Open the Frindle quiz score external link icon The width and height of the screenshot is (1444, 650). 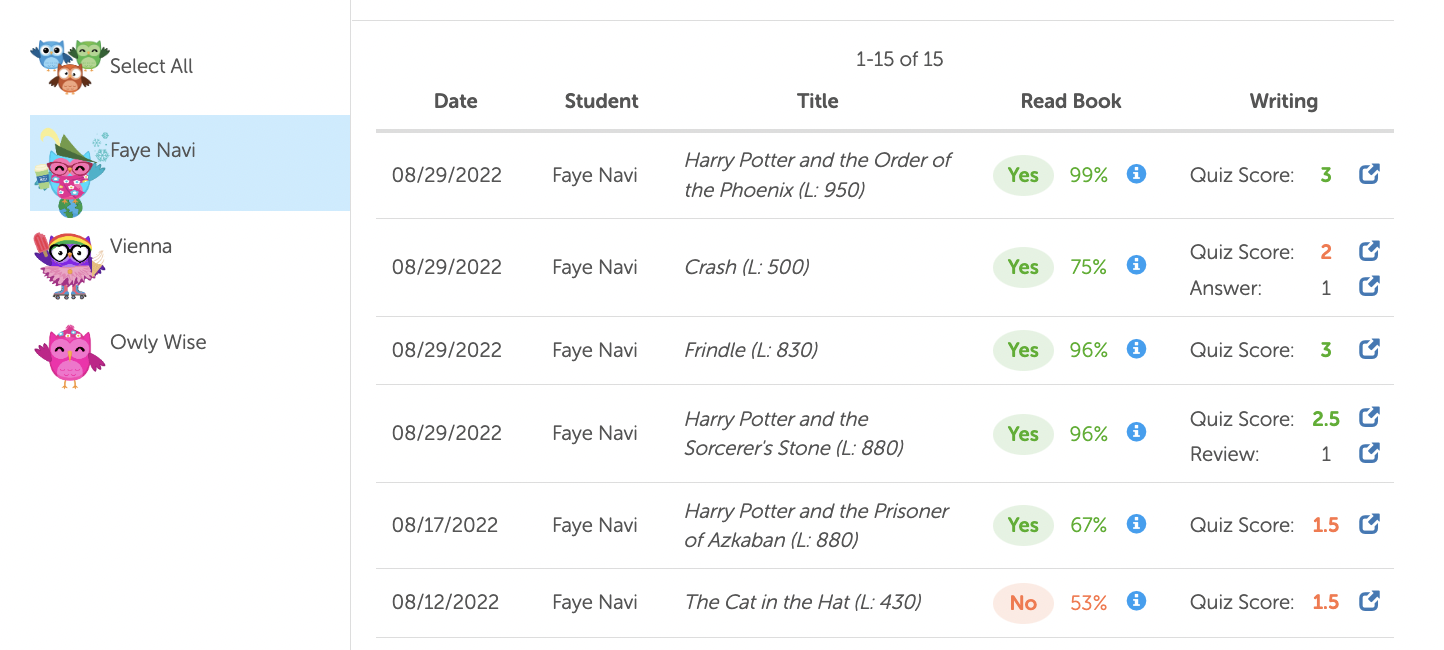(x=1369, y=349)
